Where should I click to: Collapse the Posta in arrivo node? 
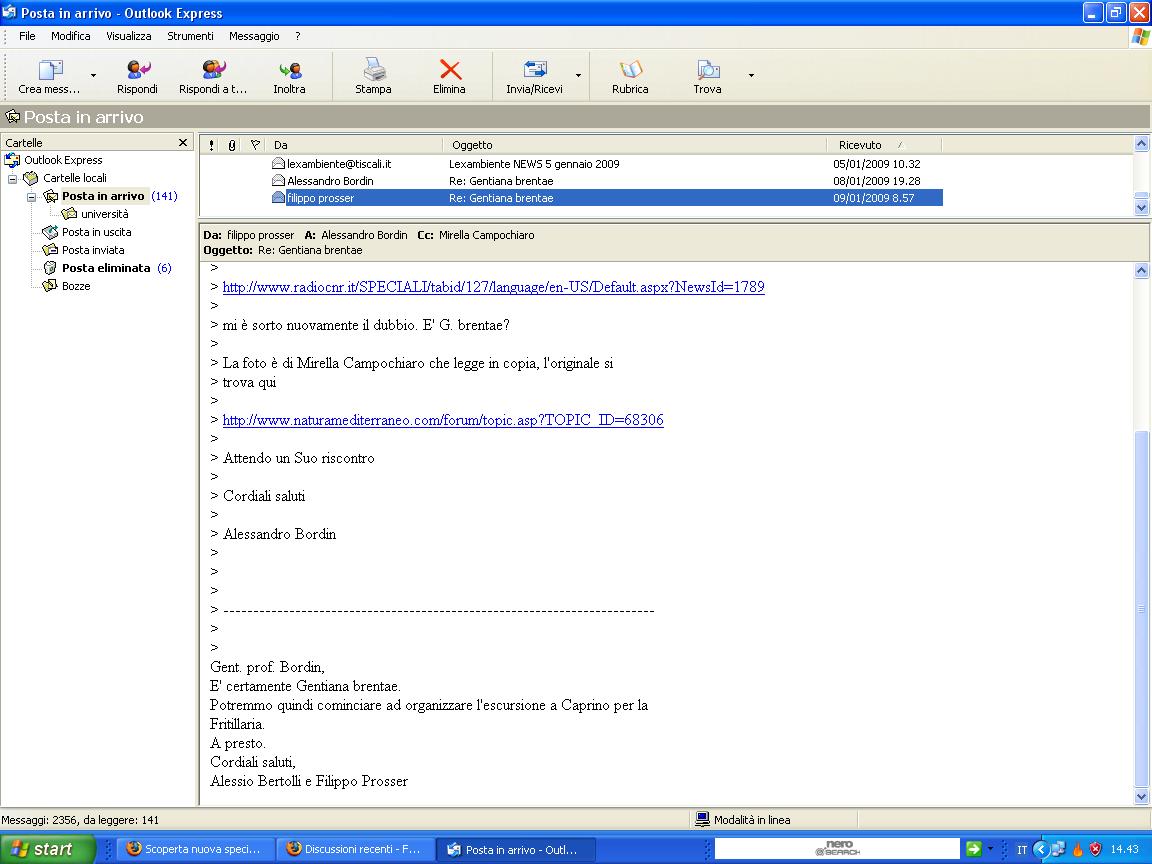coord(32,197)
